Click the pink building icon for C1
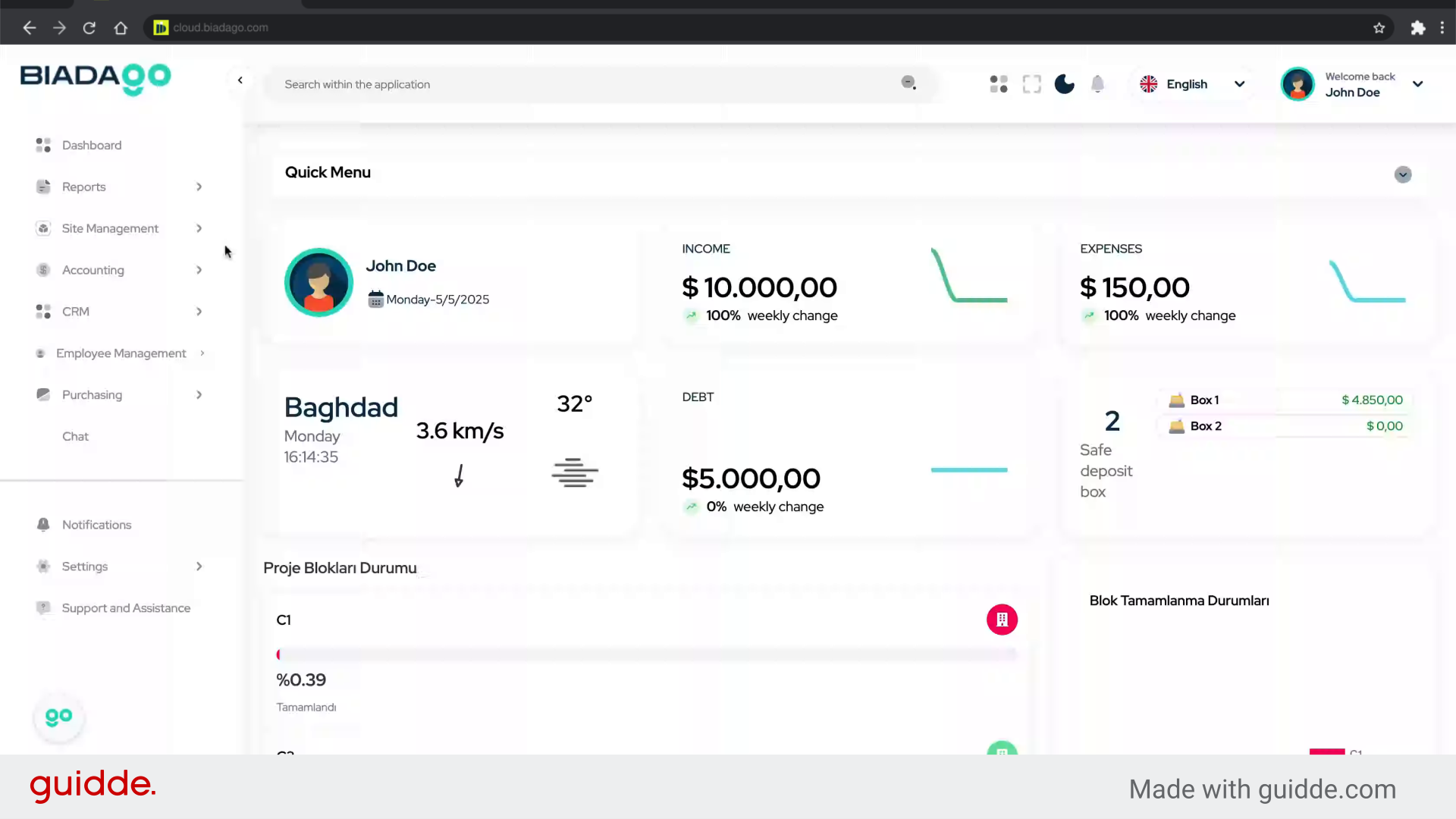The width and height of the screenshot is (1456, 819). tap(1002, 620)
